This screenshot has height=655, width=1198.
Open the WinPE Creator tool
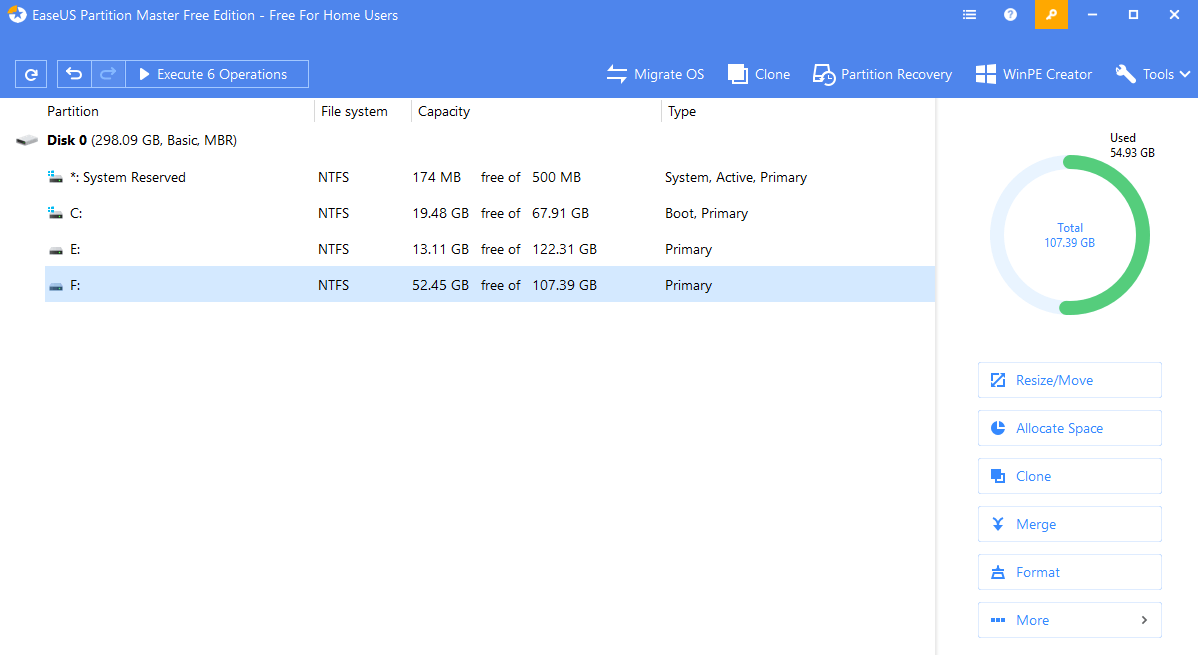[1033, 73]
